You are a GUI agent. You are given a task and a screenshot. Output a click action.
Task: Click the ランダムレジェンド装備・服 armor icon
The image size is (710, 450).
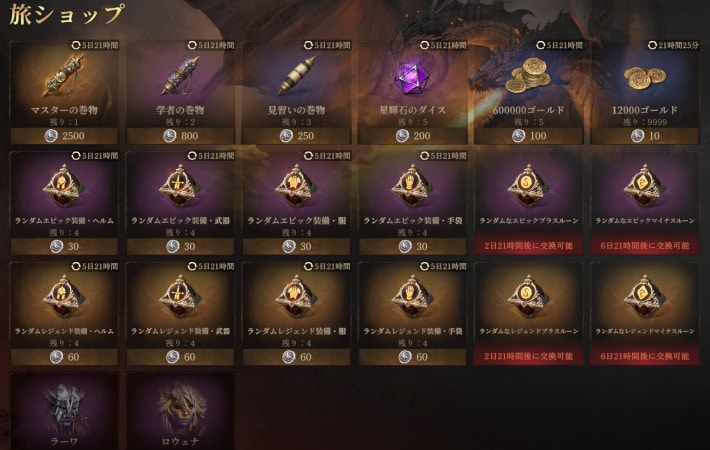point(297,297)
